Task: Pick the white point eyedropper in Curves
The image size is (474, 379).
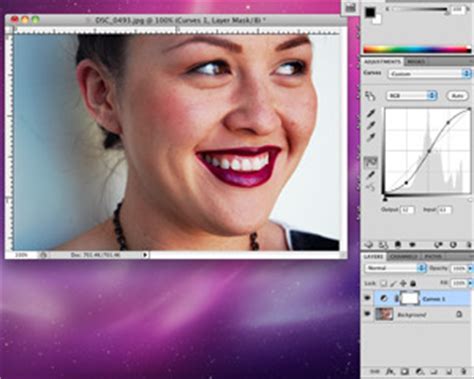Action: [x=371, y=137]
